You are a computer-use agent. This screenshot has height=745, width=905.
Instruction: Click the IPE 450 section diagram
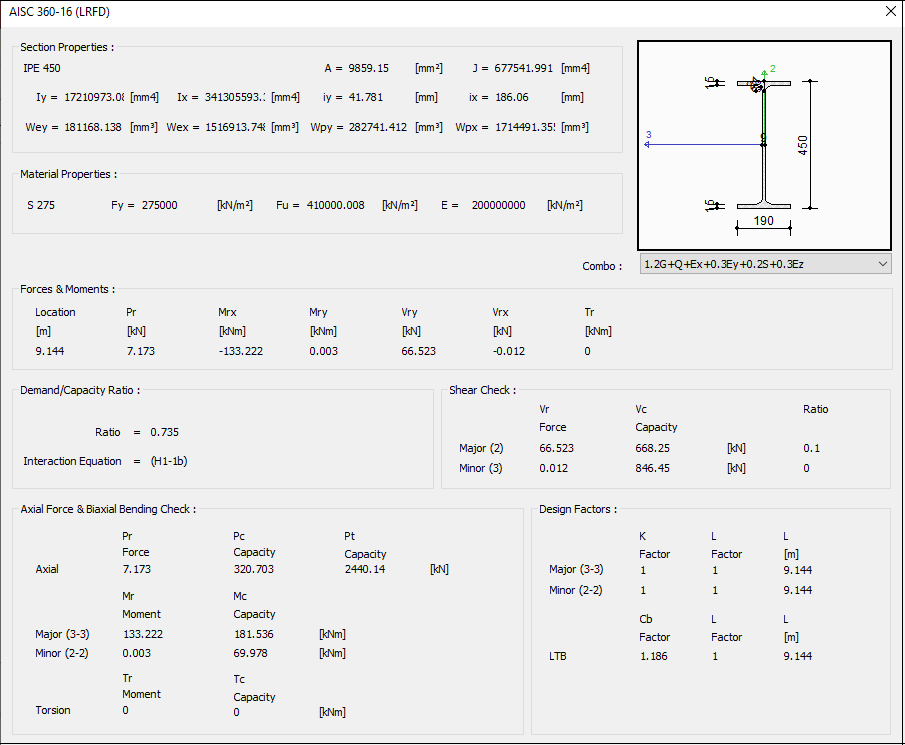764,145
